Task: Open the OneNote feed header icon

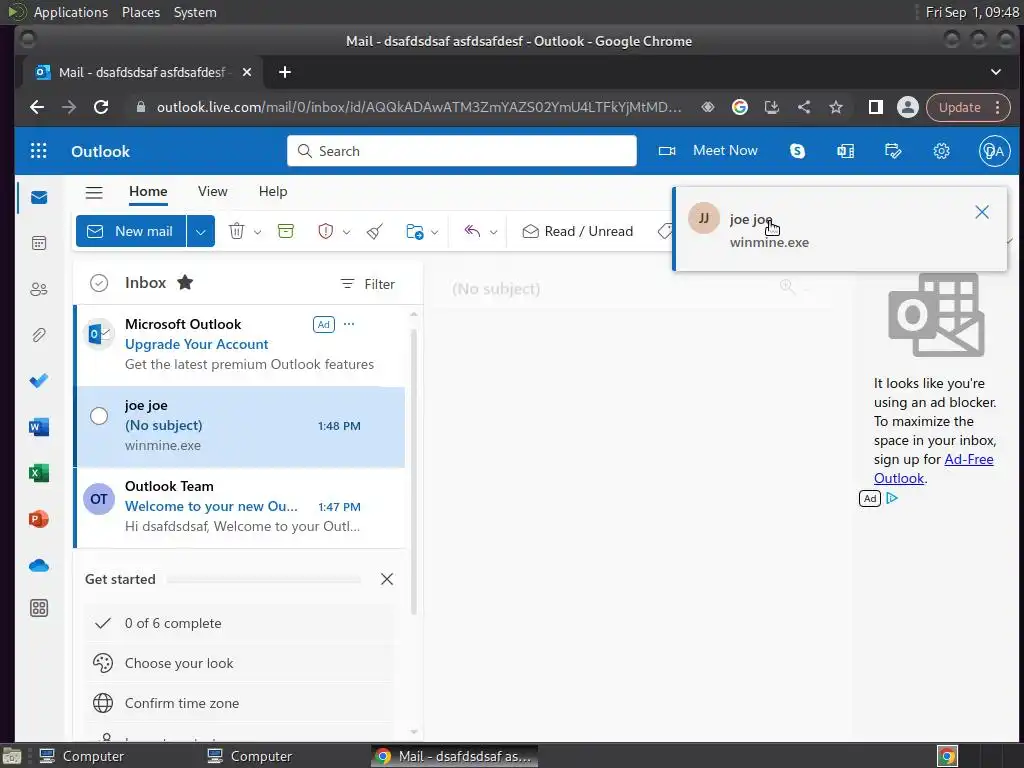Action: [845, 151]
